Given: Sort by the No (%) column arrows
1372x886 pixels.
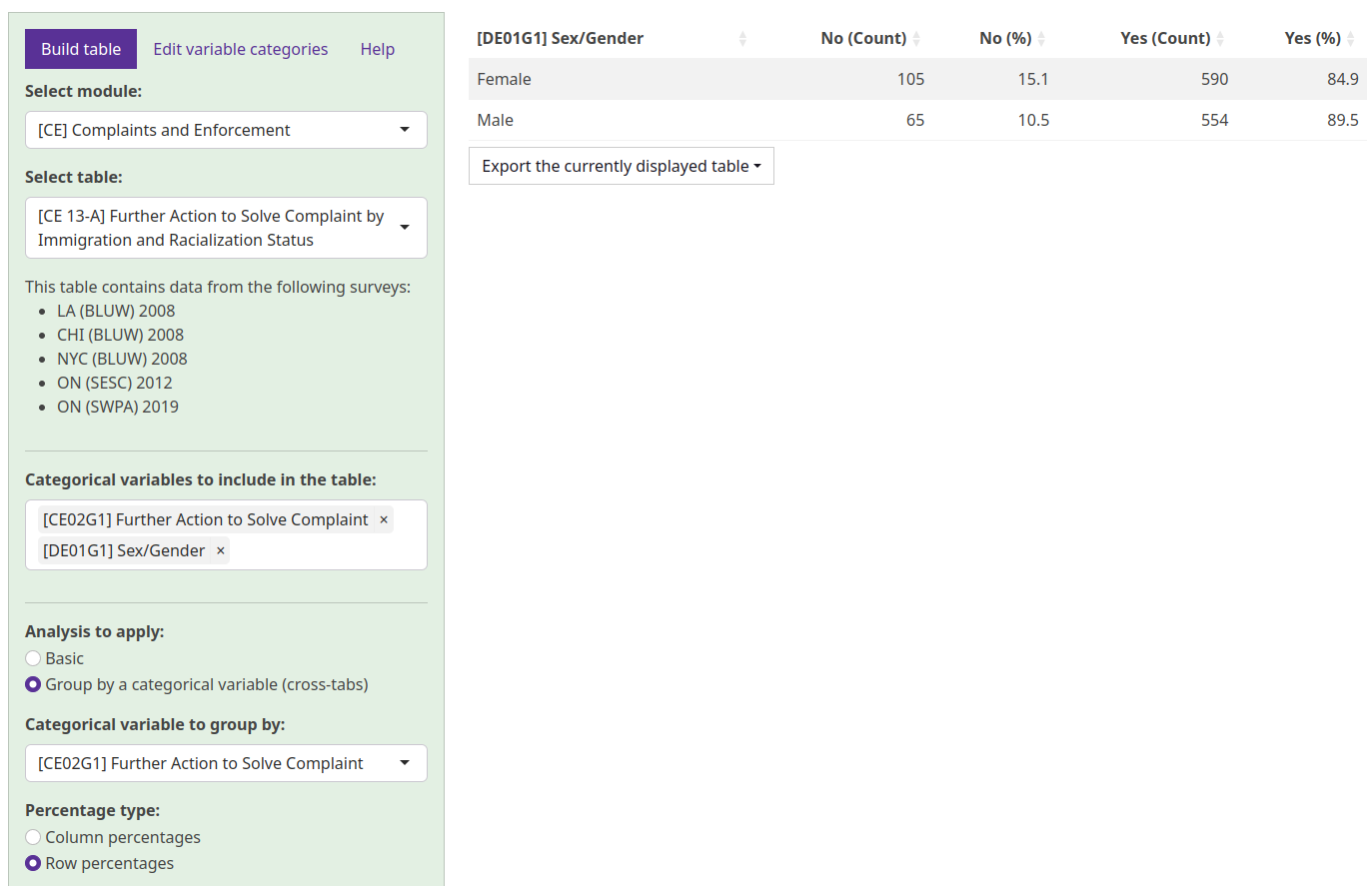Looking at the screenshot, I should 1041,38.
